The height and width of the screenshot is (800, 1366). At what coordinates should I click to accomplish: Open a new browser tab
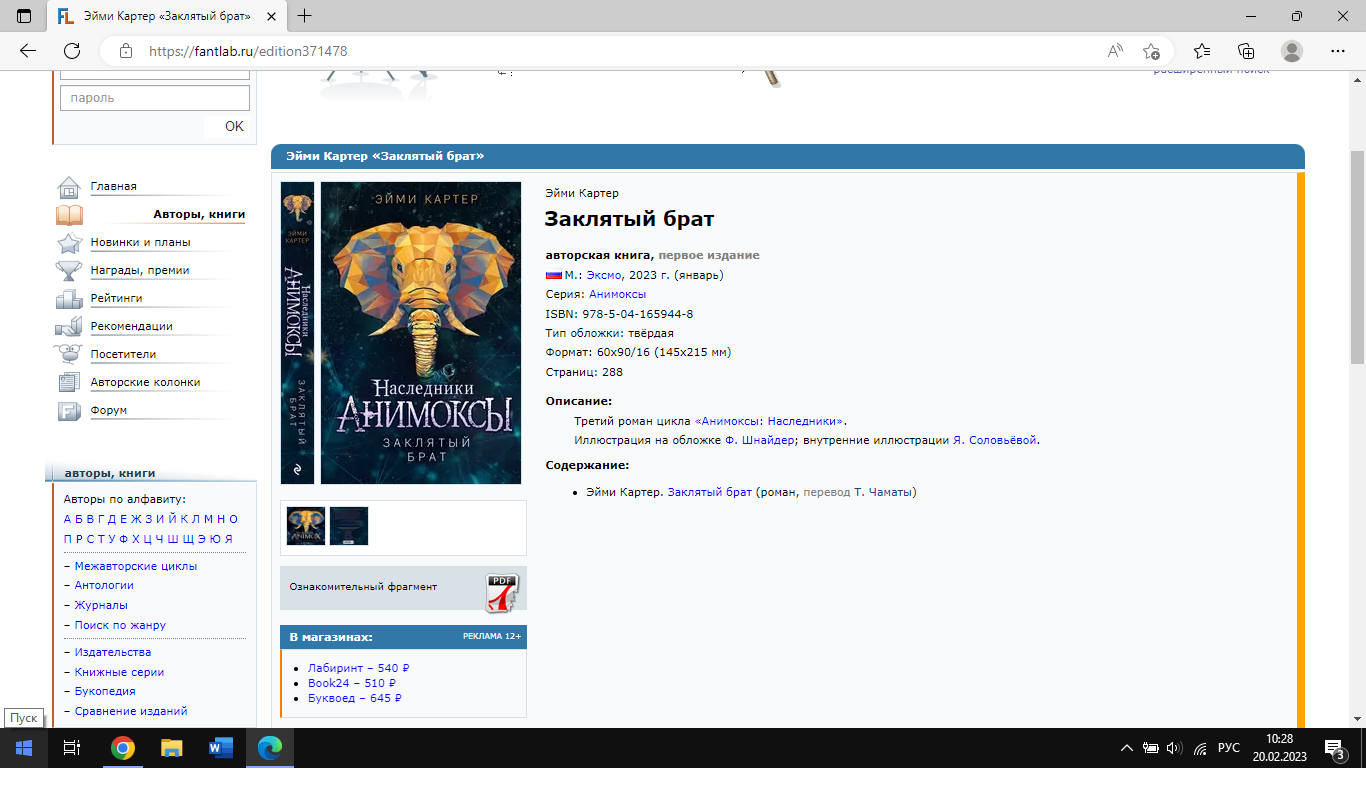pyautogui.click(x=305, y=16)
